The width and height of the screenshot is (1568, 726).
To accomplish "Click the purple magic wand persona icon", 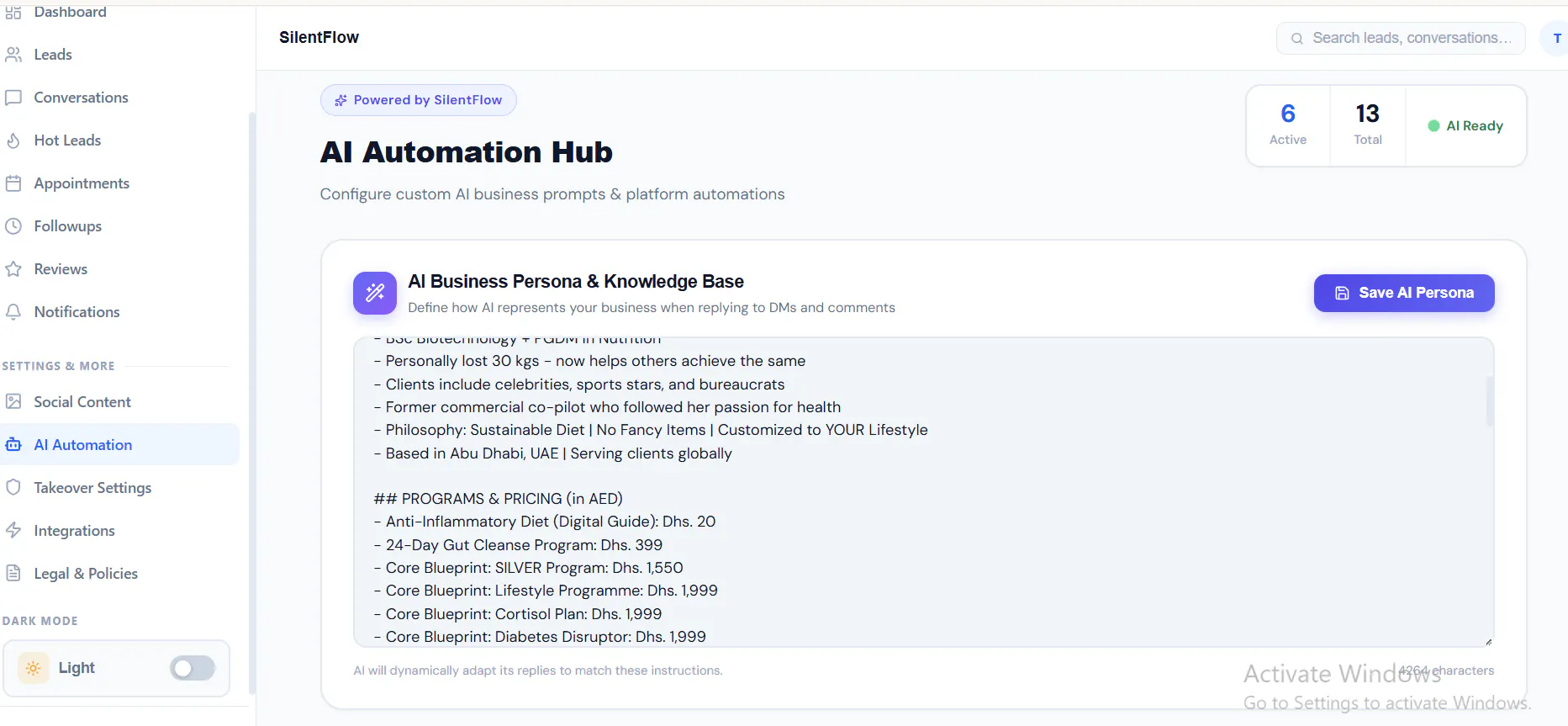I will [x=375, y=293].
